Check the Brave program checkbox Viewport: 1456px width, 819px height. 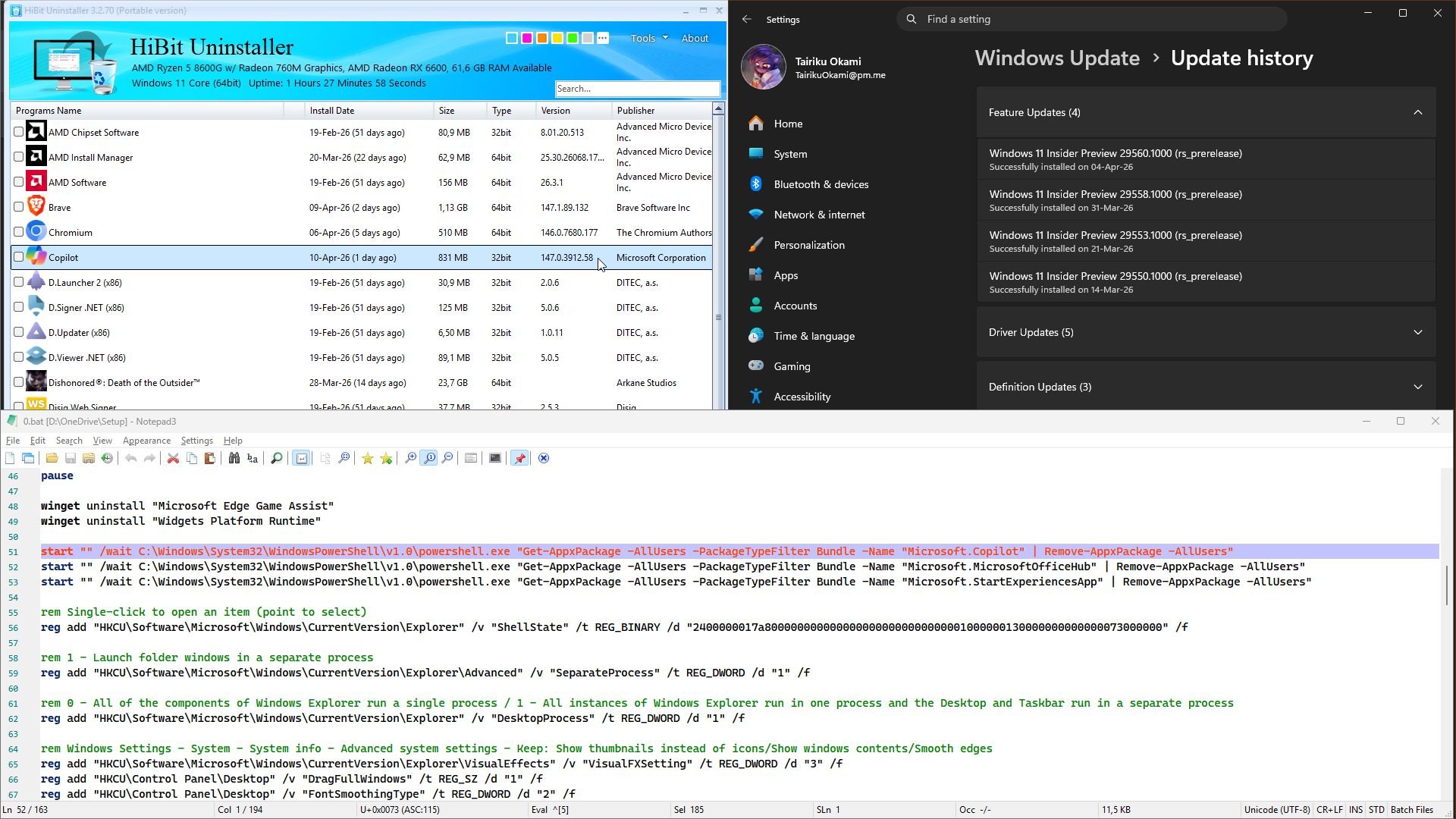19,207
